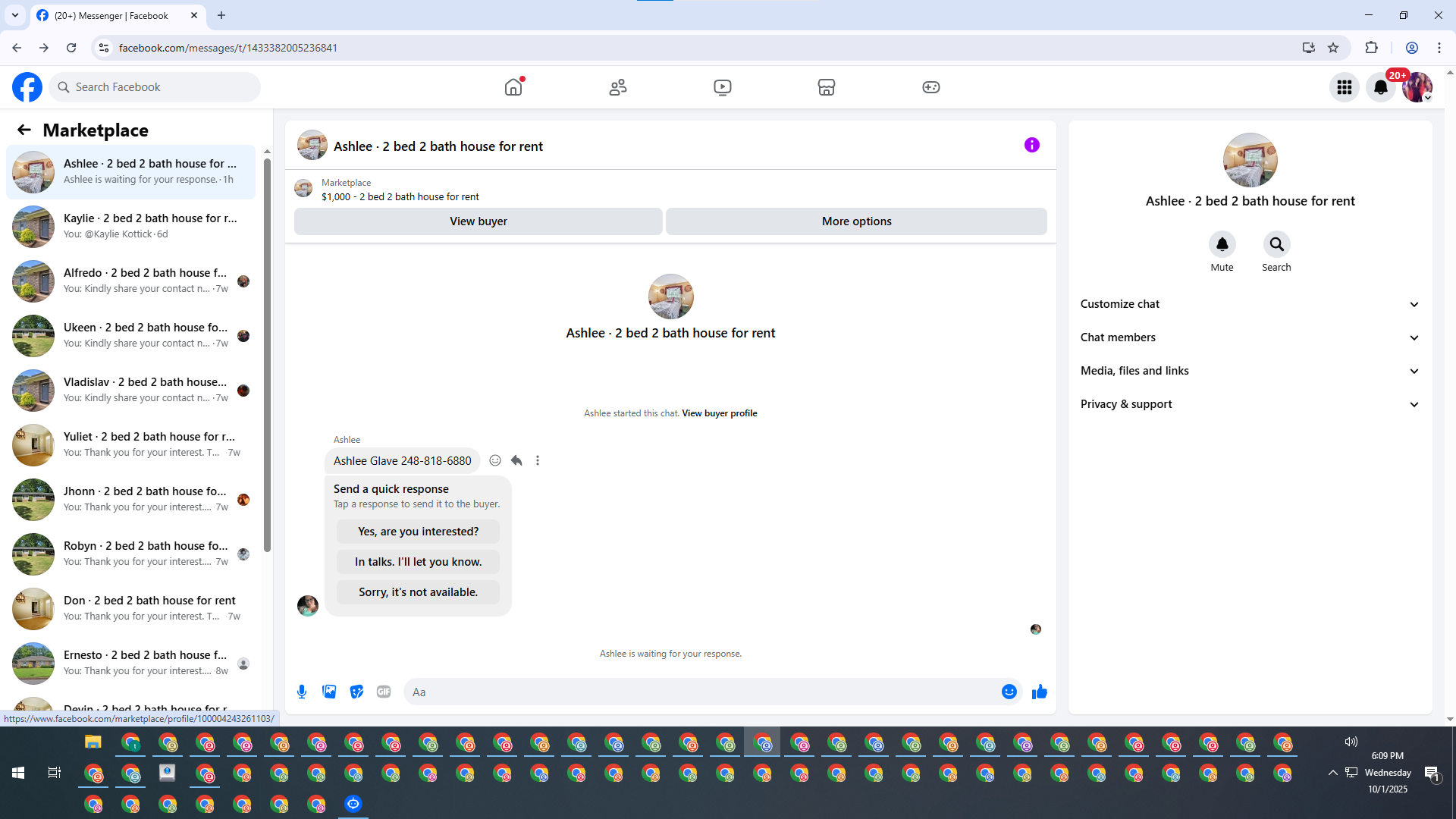Open the Gaming controller icon
The image size is (1456, 819).
point(931,87)
